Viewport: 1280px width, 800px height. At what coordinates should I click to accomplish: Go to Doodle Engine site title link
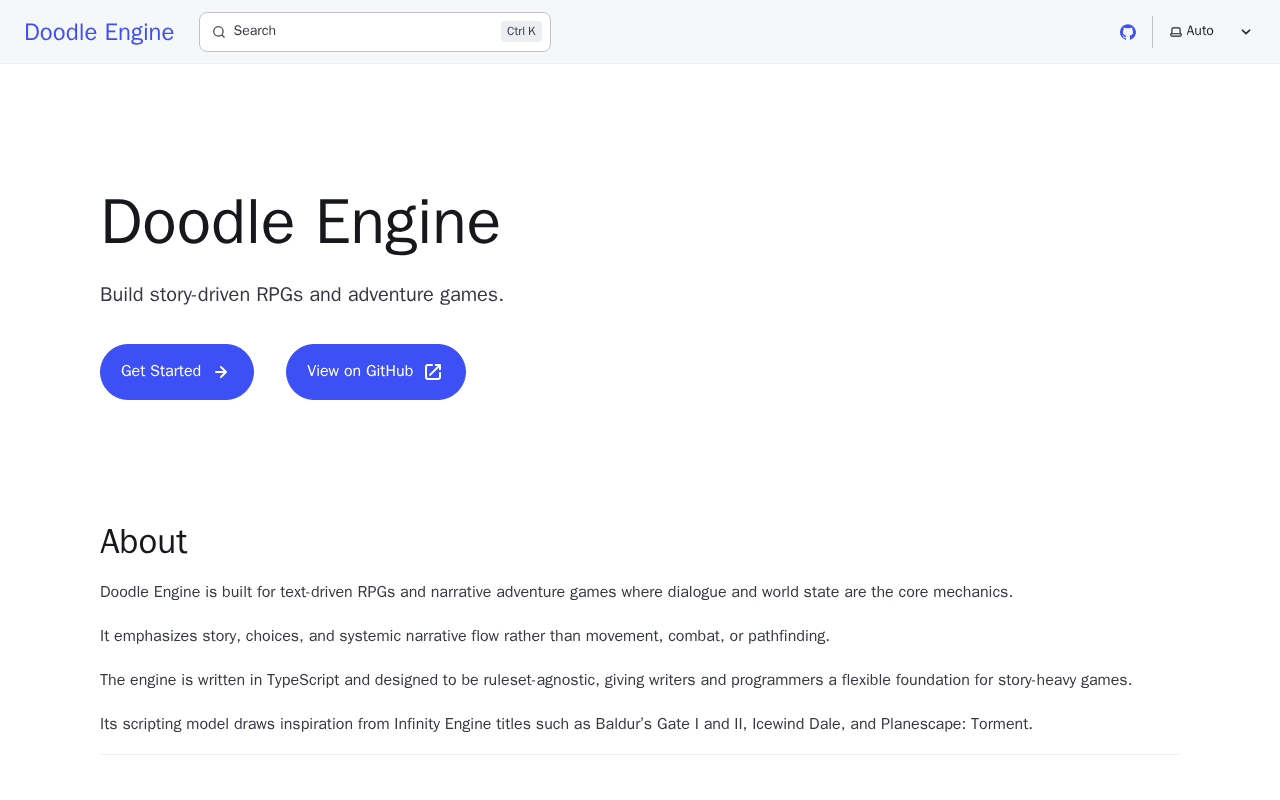(x=99, y=32)
